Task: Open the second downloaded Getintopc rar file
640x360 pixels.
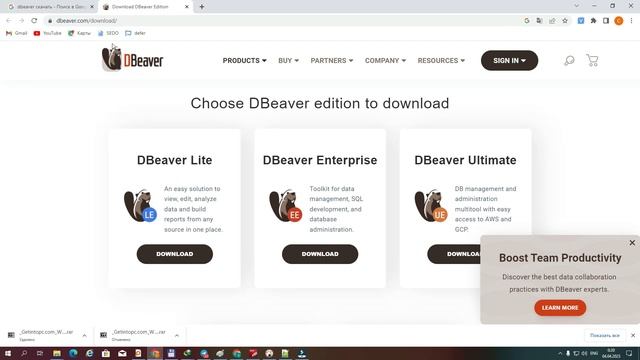Action: click(134, 335)
